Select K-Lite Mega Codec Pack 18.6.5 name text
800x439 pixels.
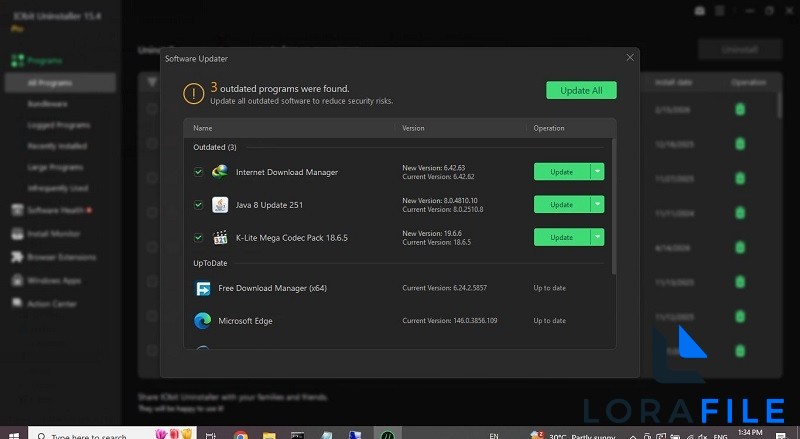[x=292, y=237]
